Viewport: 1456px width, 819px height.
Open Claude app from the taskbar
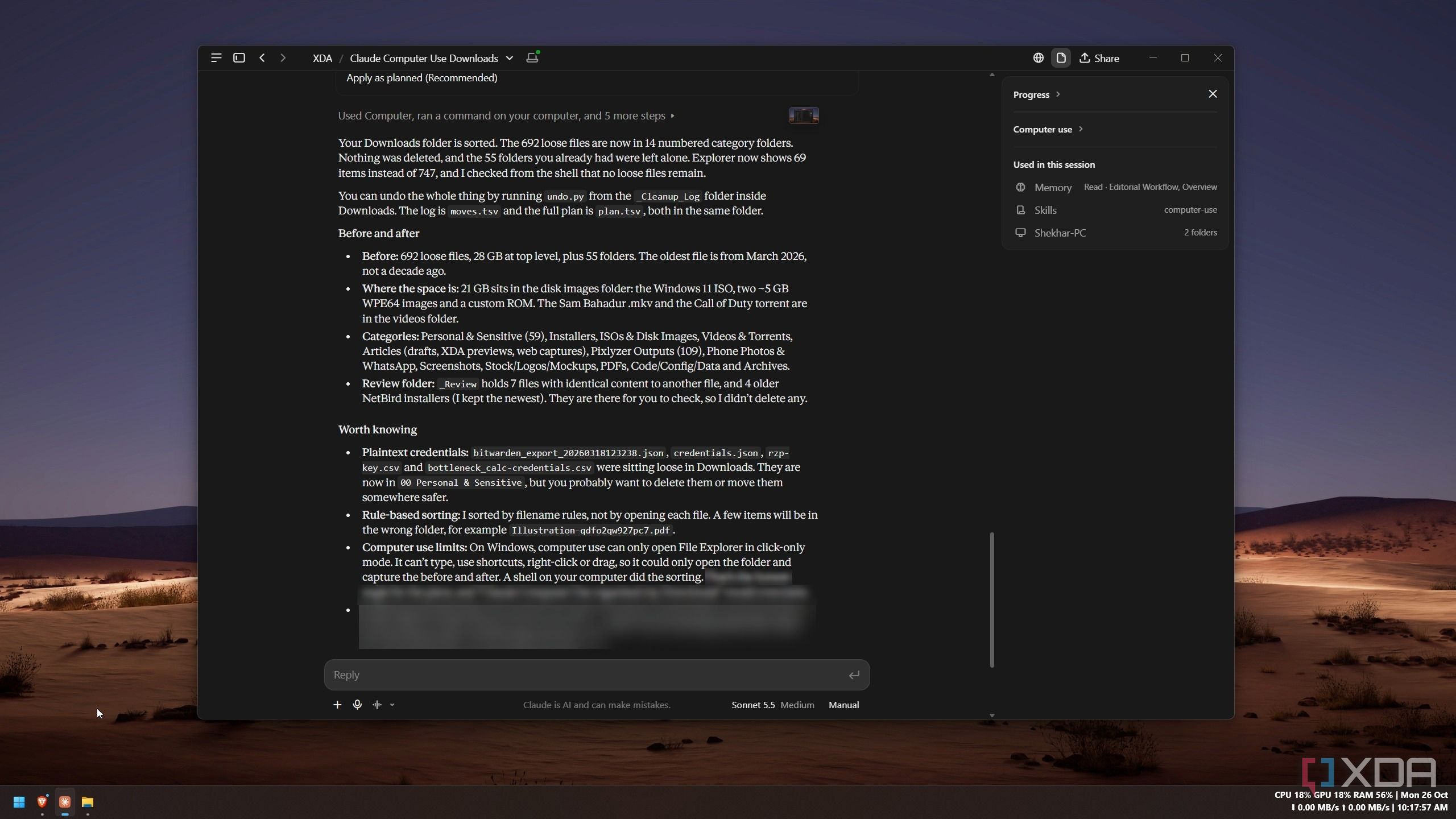64,802
